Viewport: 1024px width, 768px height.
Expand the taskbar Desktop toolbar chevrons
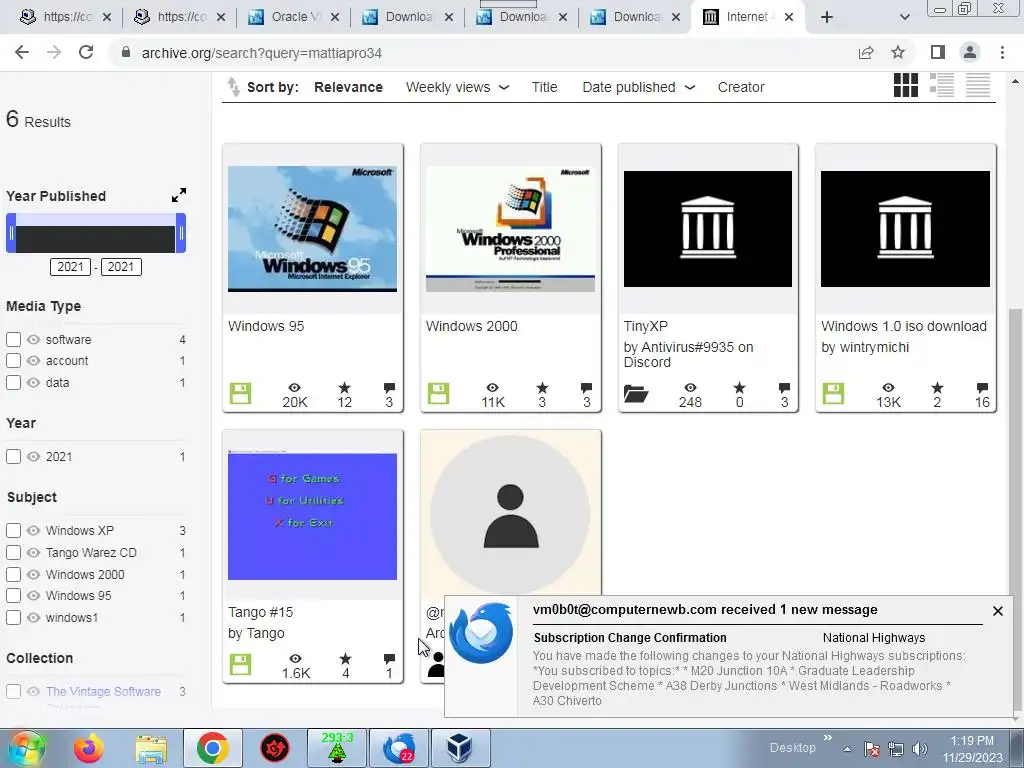click(828, 737)
